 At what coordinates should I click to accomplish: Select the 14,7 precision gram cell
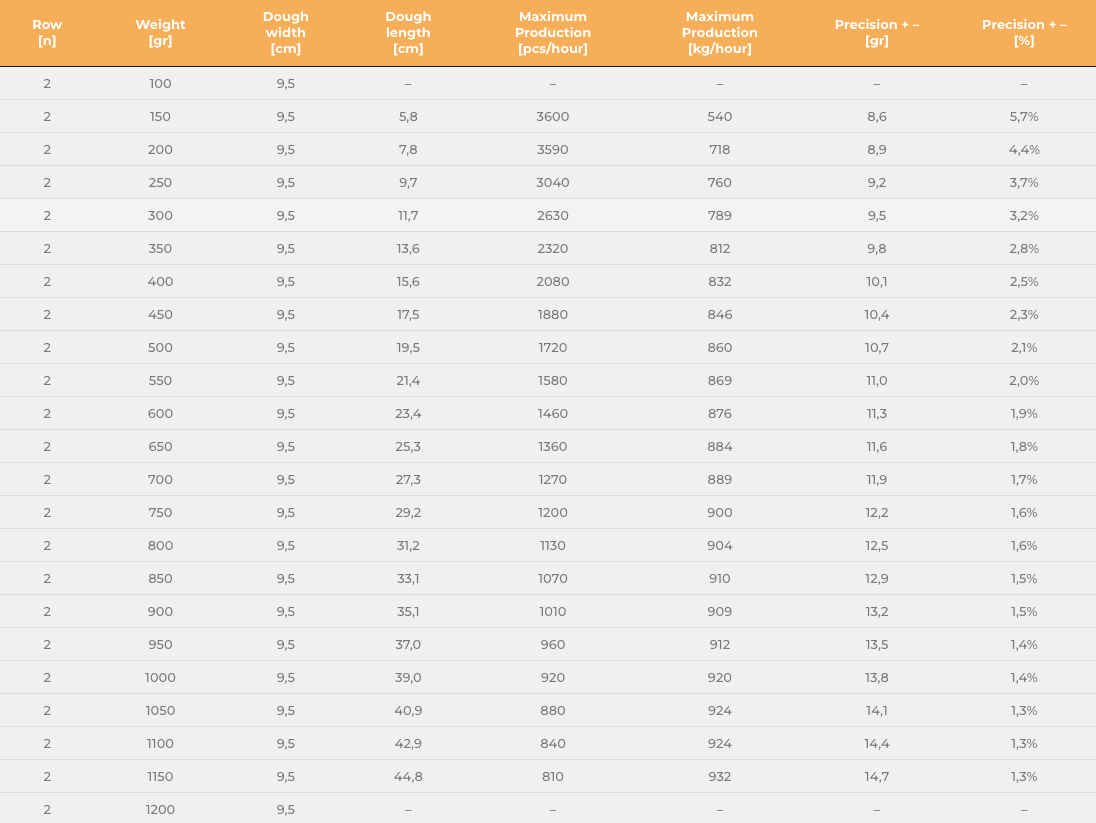(877, 777)
